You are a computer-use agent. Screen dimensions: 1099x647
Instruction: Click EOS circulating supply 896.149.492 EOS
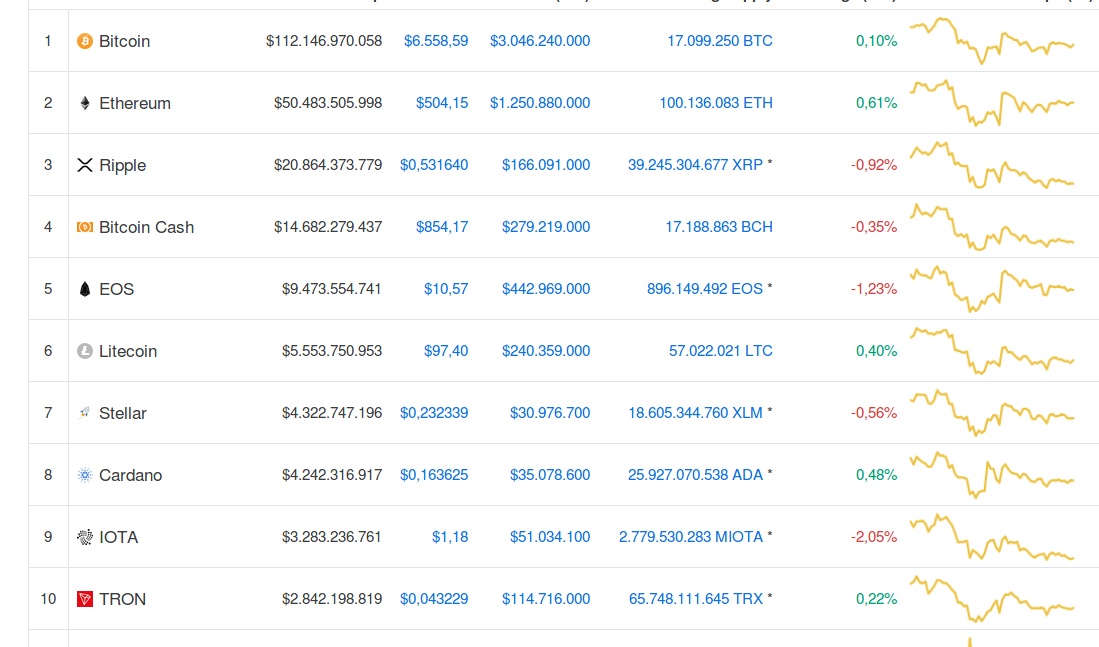coord(705,289)
